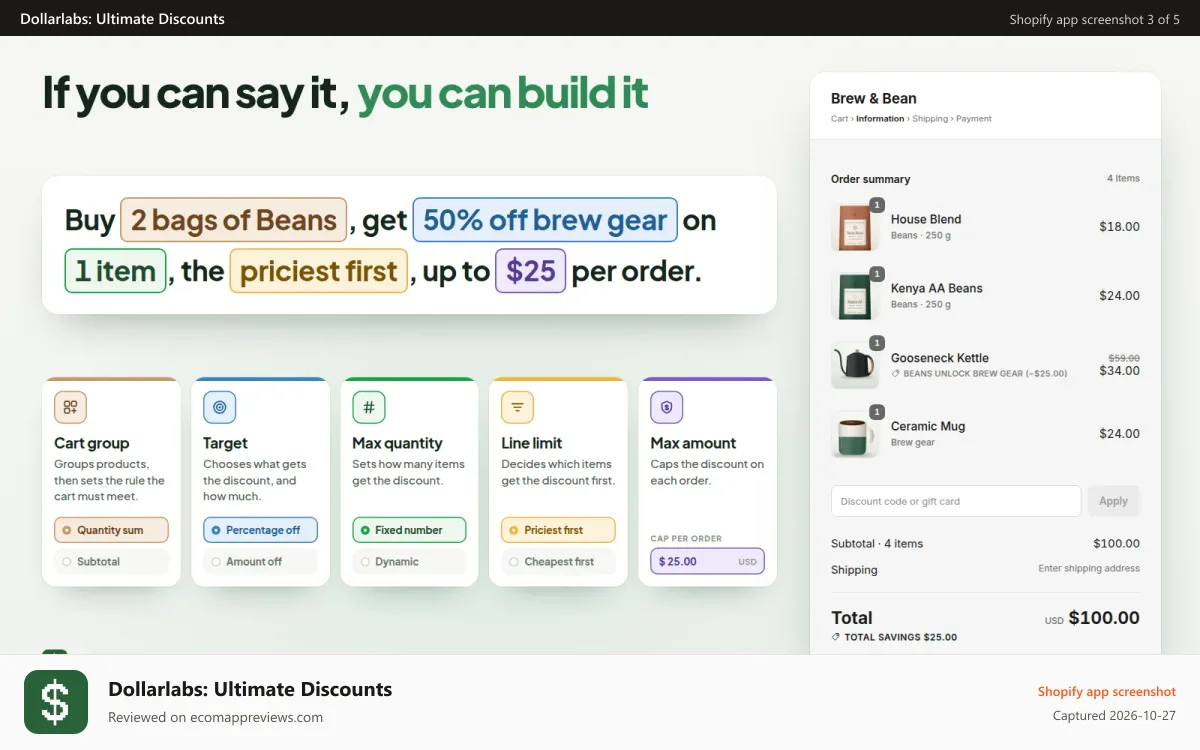Click the 'Enter shipping address' text
1200x750 pixels.
pos(1089,569)
